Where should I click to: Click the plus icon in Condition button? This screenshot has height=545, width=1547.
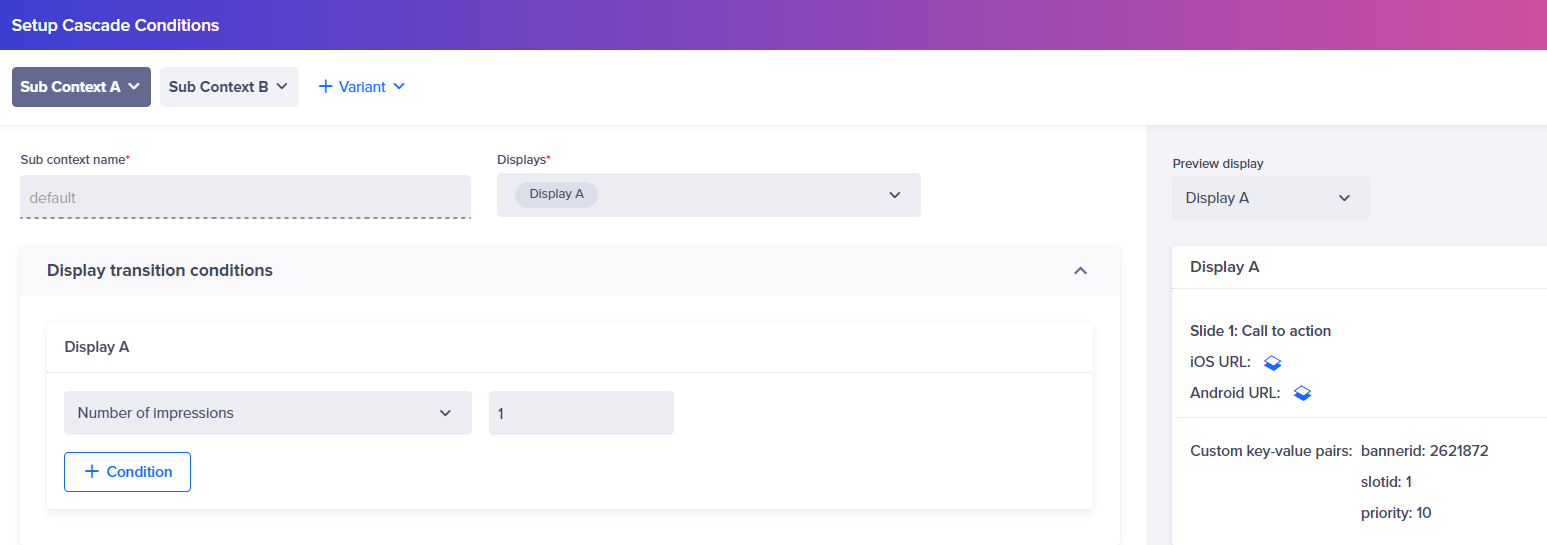(92, 472)
